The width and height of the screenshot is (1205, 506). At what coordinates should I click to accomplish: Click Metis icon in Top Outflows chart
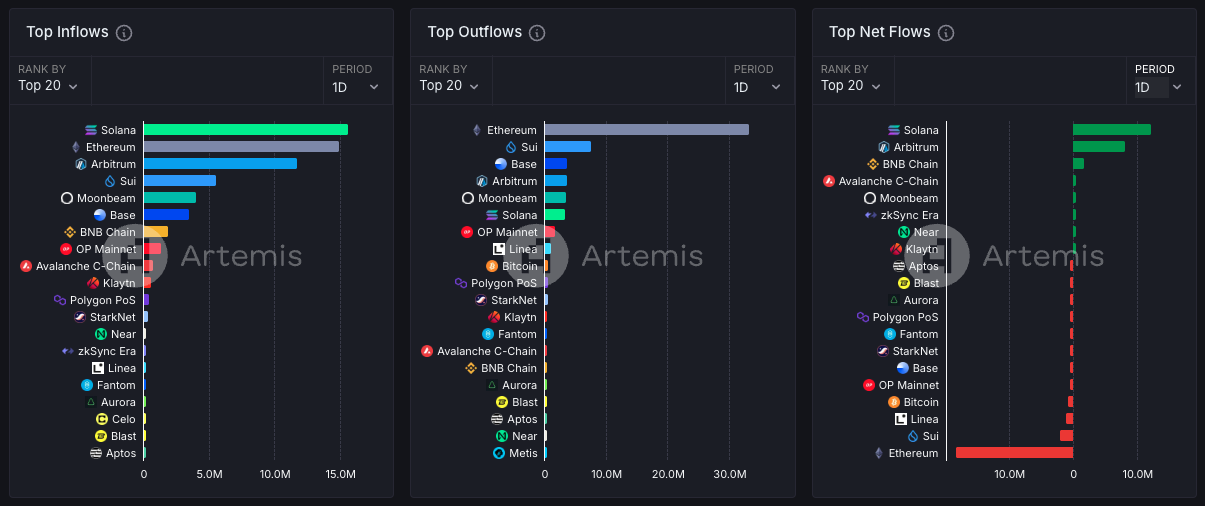tap(499, 453)
